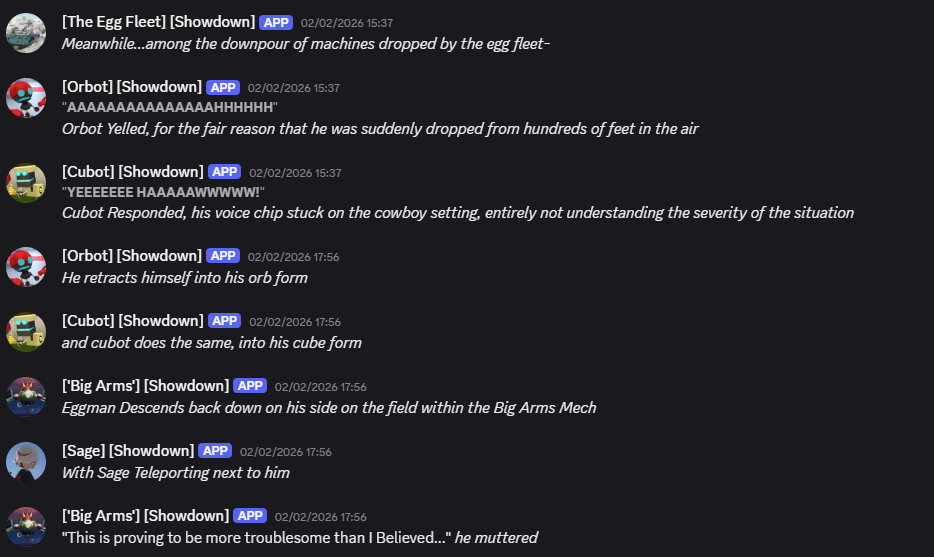Click the 17:56 timestamp on Sage's message
The height and width of the screenshot is (557, 934).
coord(285,452)
